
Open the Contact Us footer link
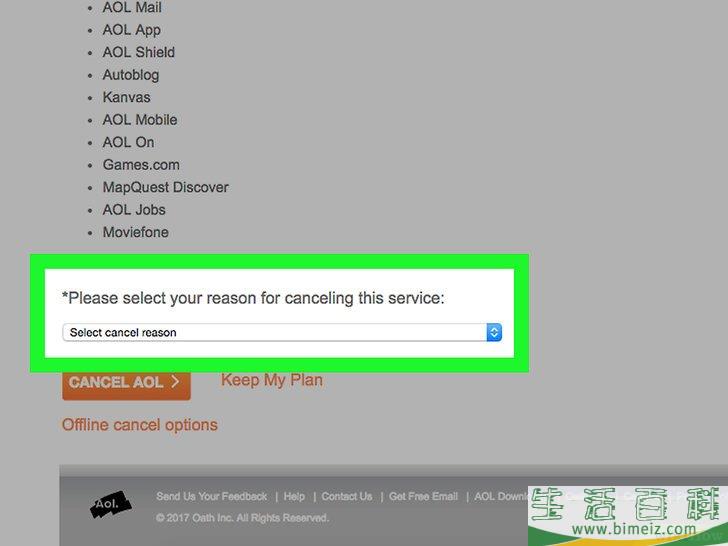(347, 496)
